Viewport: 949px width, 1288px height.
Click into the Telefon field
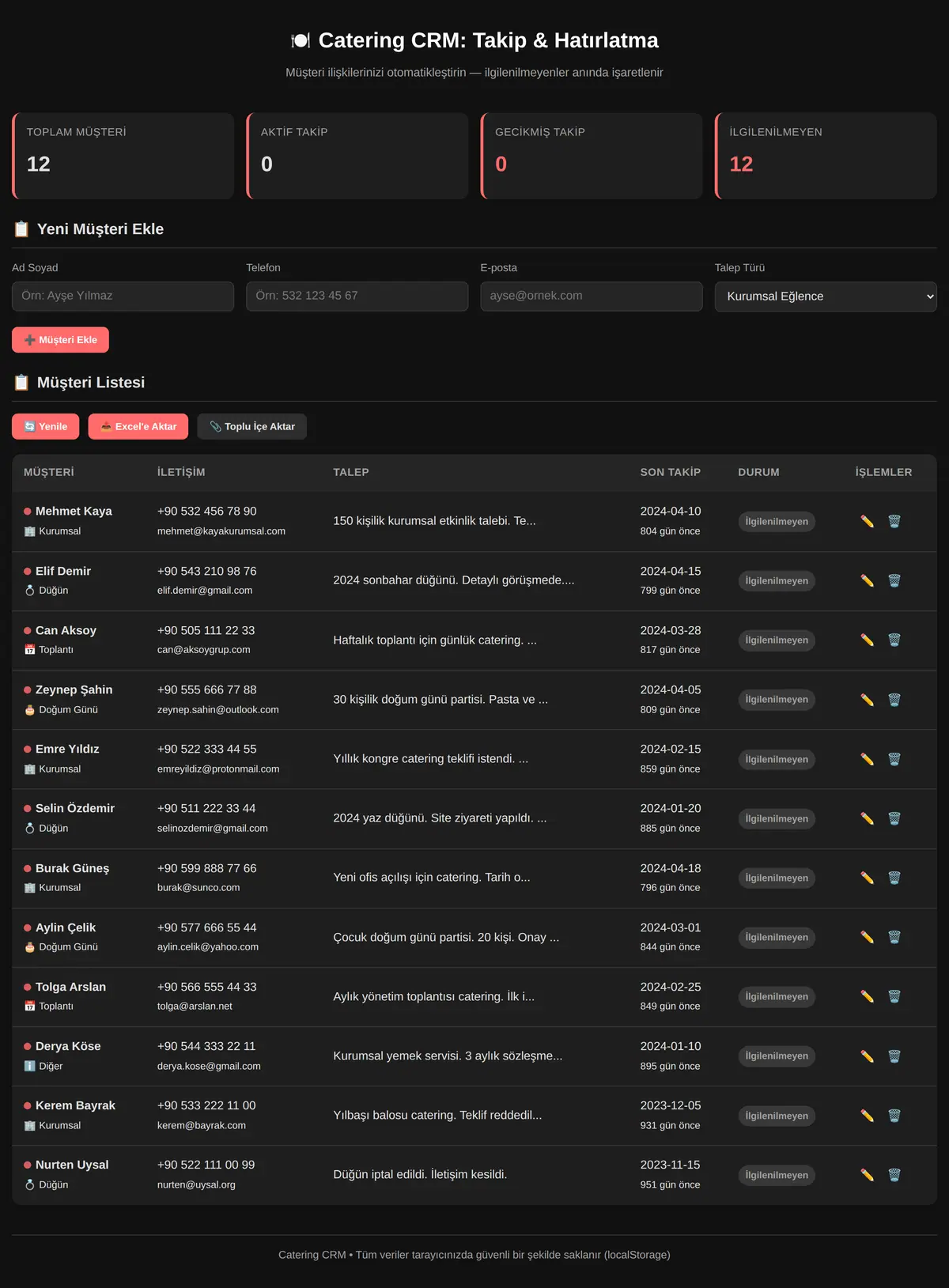coord(357,297)
